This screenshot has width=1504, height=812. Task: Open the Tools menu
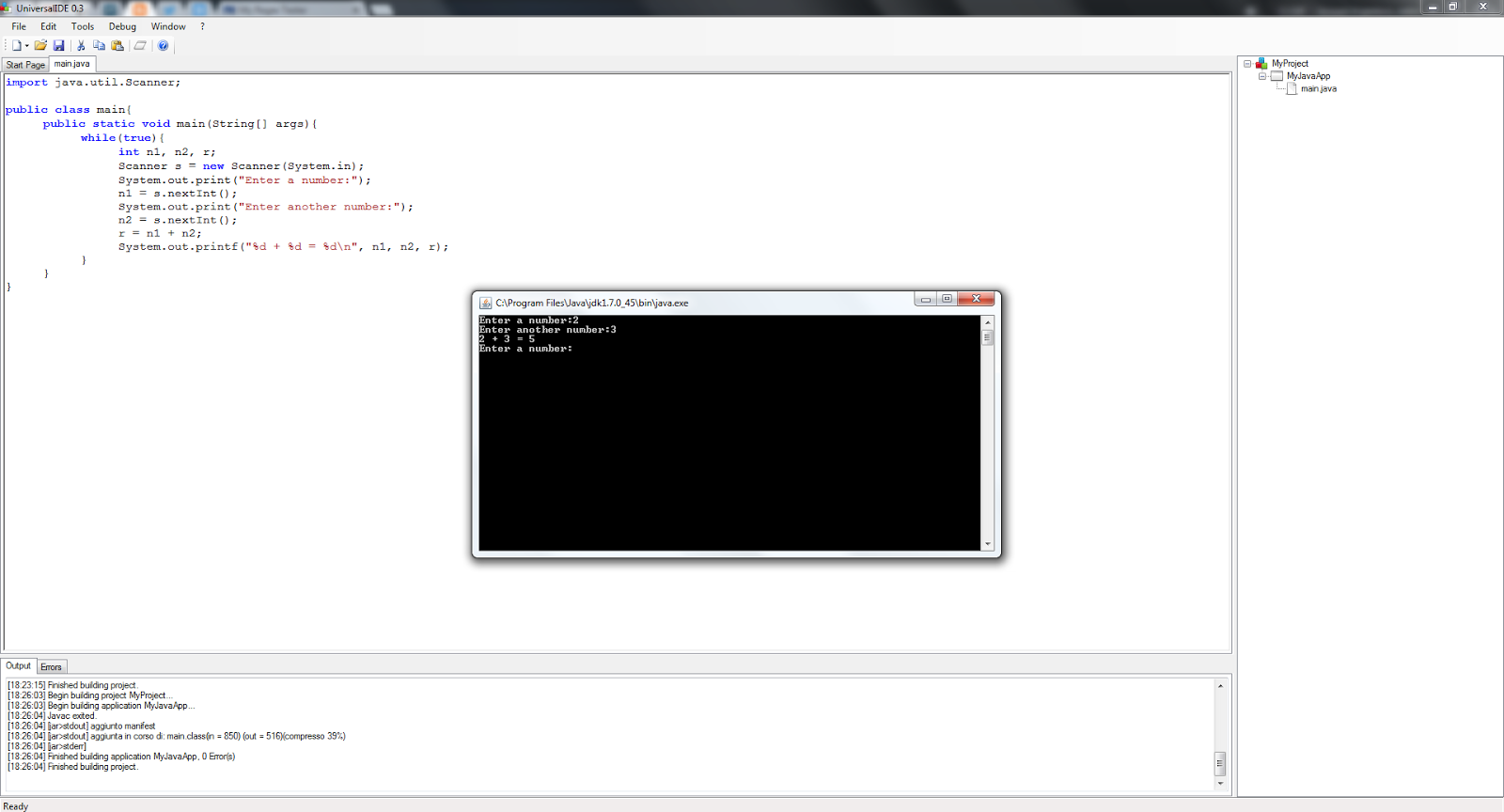[x=83, y=26]
